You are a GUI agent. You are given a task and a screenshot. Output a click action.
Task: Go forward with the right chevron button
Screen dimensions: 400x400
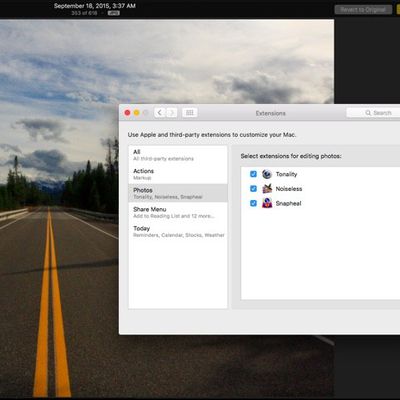tap(172, 113)
